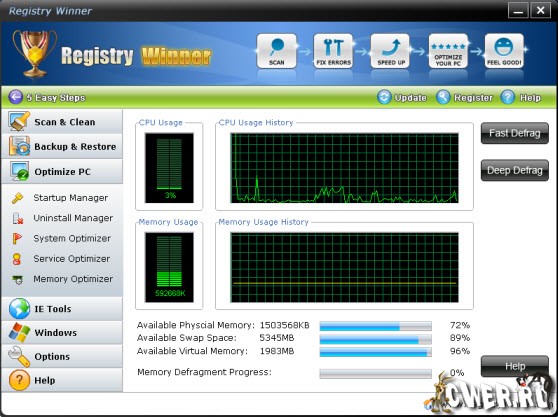Click the Scan step icon in header
558x417 pixels.
tap(277, 51)
